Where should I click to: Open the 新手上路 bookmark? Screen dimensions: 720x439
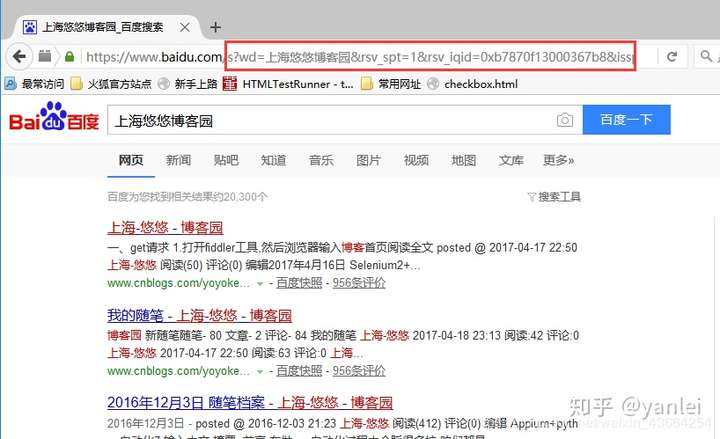click(x=187, y=84)
